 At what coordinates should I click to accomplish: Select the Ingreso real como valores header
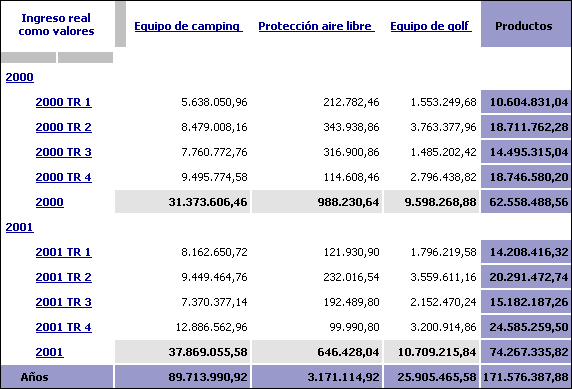57,24
